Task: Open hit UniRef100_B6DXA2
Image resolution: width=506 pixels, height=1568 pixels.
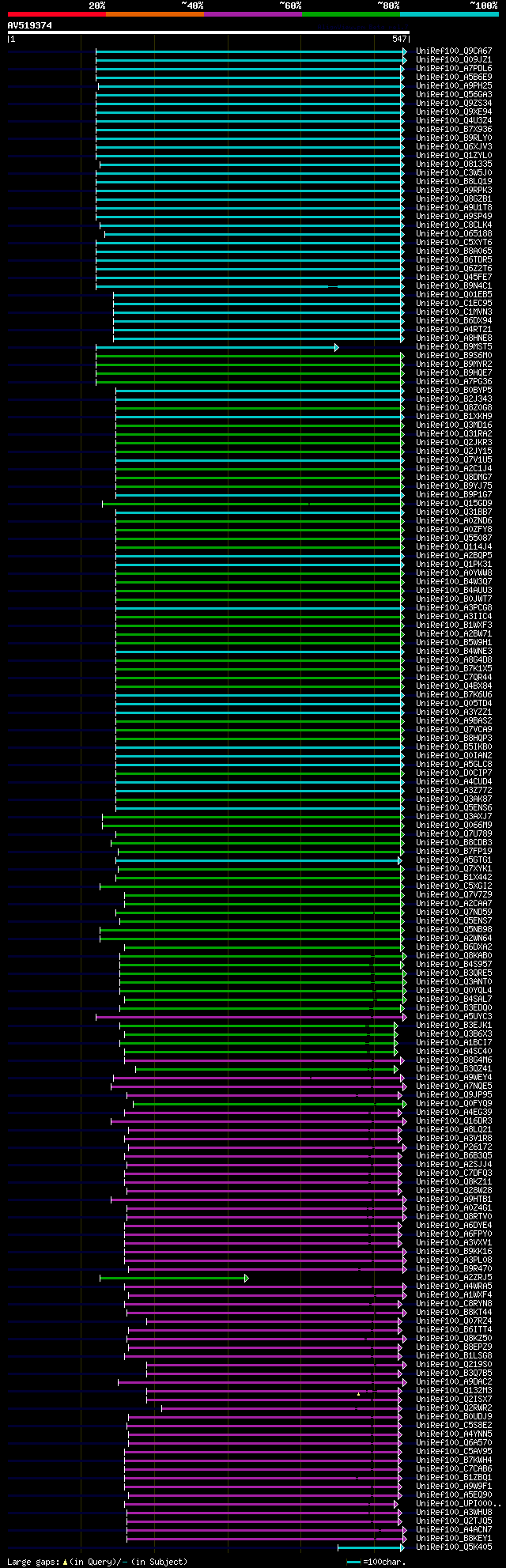Action: point(454,947)
